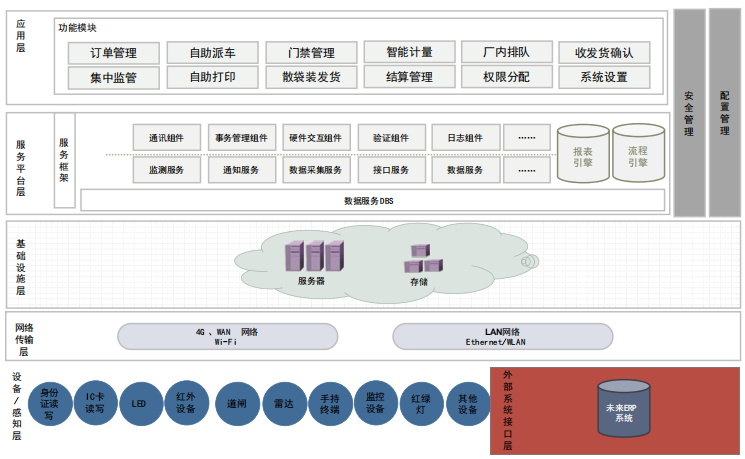Select the 数据服务DBS bar
Screen dimensions: 745x459
click(x=372, y=200)
